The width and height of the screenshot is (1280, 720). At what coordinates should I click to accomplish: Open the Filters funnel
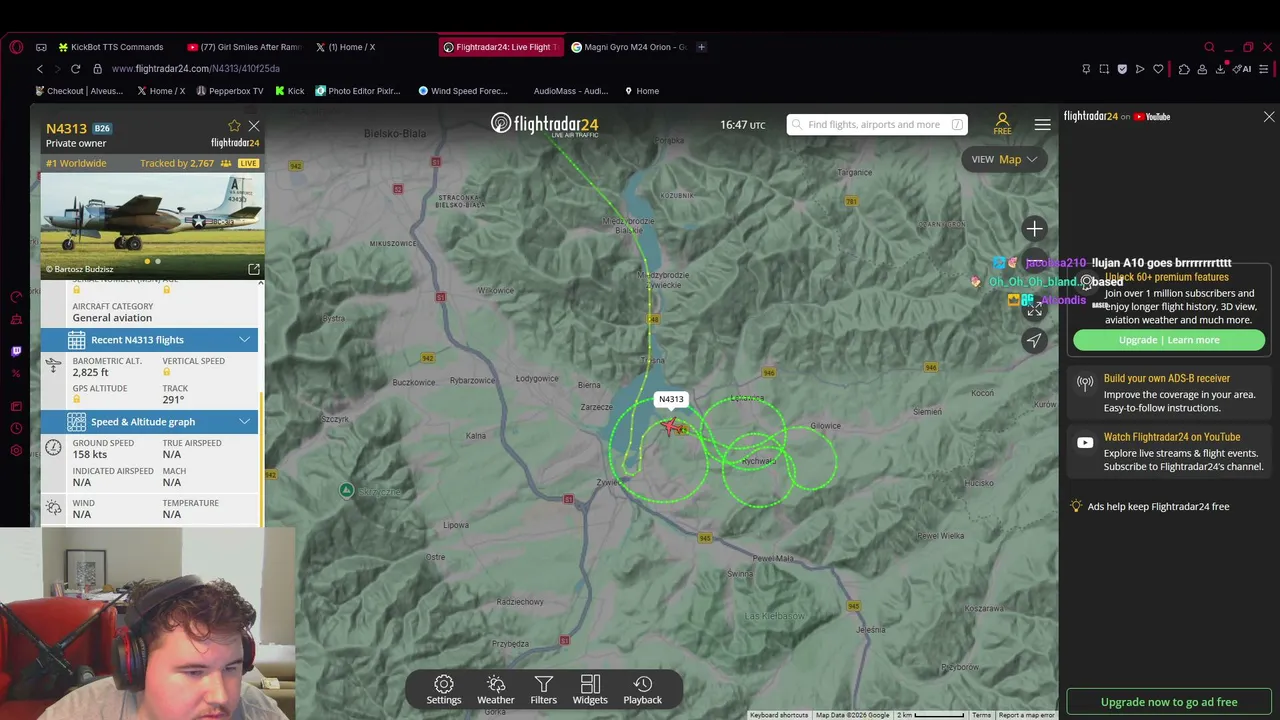(x=544, y=689)
